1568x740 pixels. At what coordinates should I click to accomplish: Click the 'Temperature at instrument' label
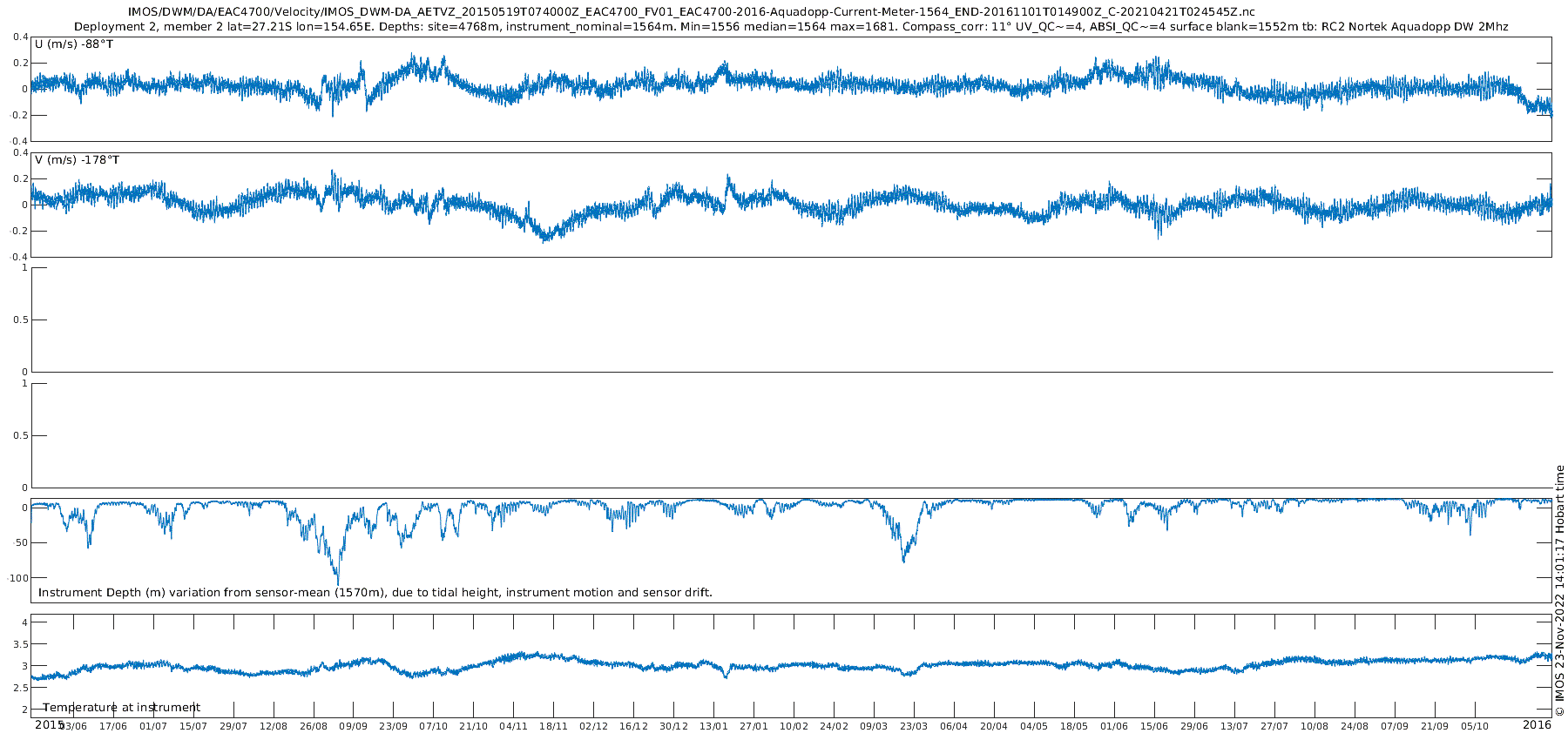click(x=122, y=708)
